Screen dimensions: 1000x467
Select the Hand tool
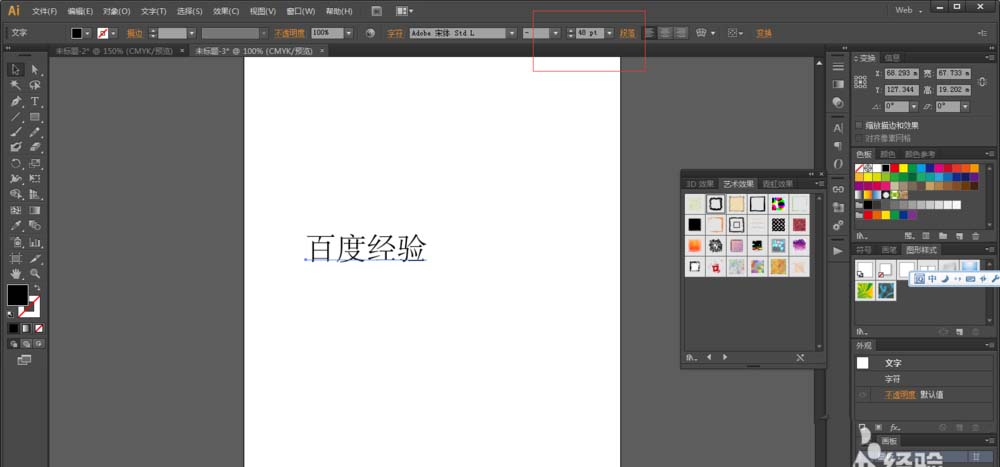pos(16,273)
